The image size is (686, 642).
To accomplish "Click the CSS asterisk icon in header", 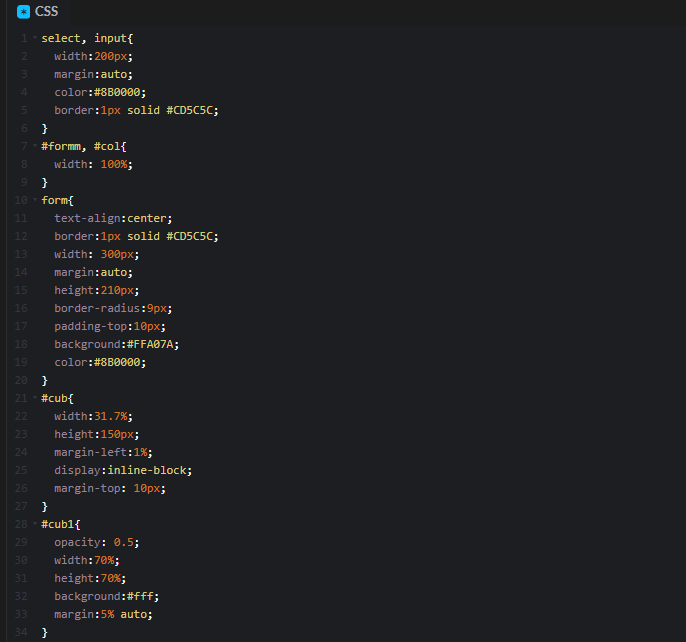I will click(x=23, y=12).
